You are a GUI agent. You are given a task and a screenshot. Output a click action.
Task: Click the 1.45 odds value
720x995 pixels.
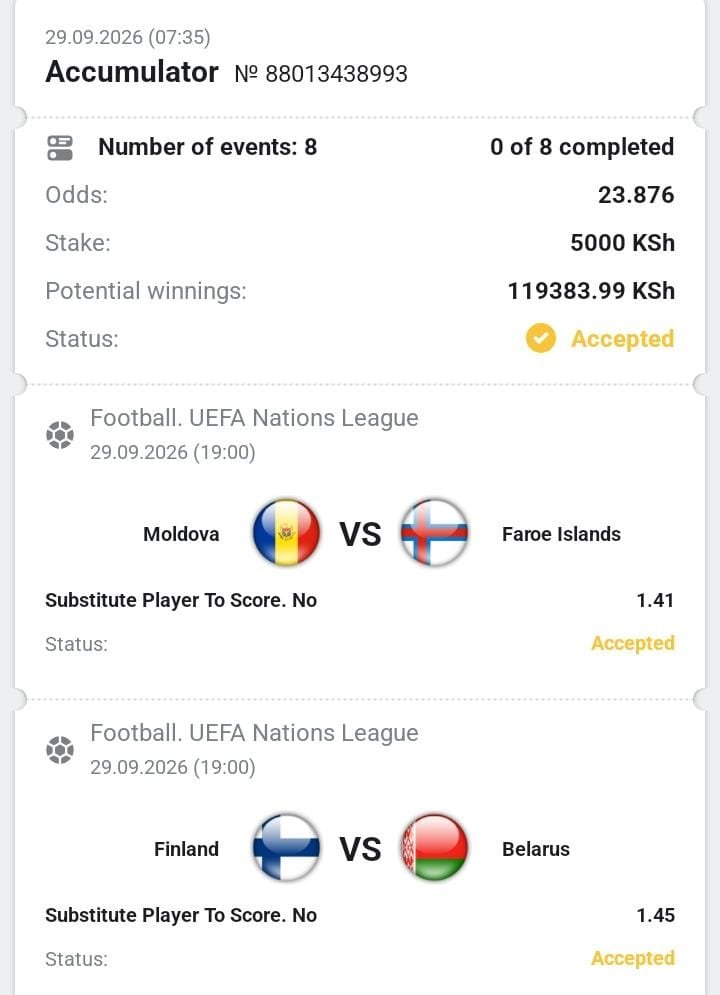[x=655, y=915]
